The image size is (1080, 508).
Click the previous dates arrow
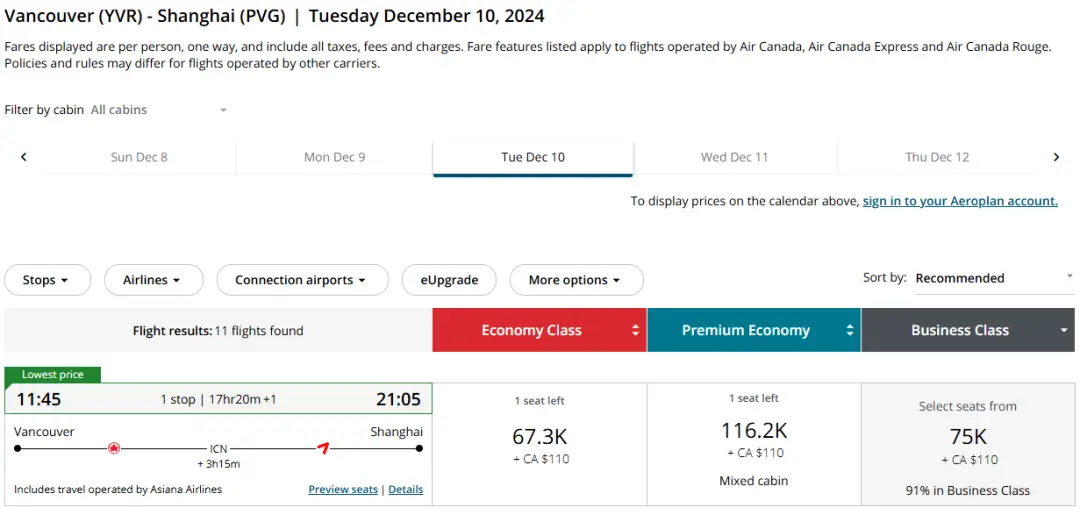point(24,157)
